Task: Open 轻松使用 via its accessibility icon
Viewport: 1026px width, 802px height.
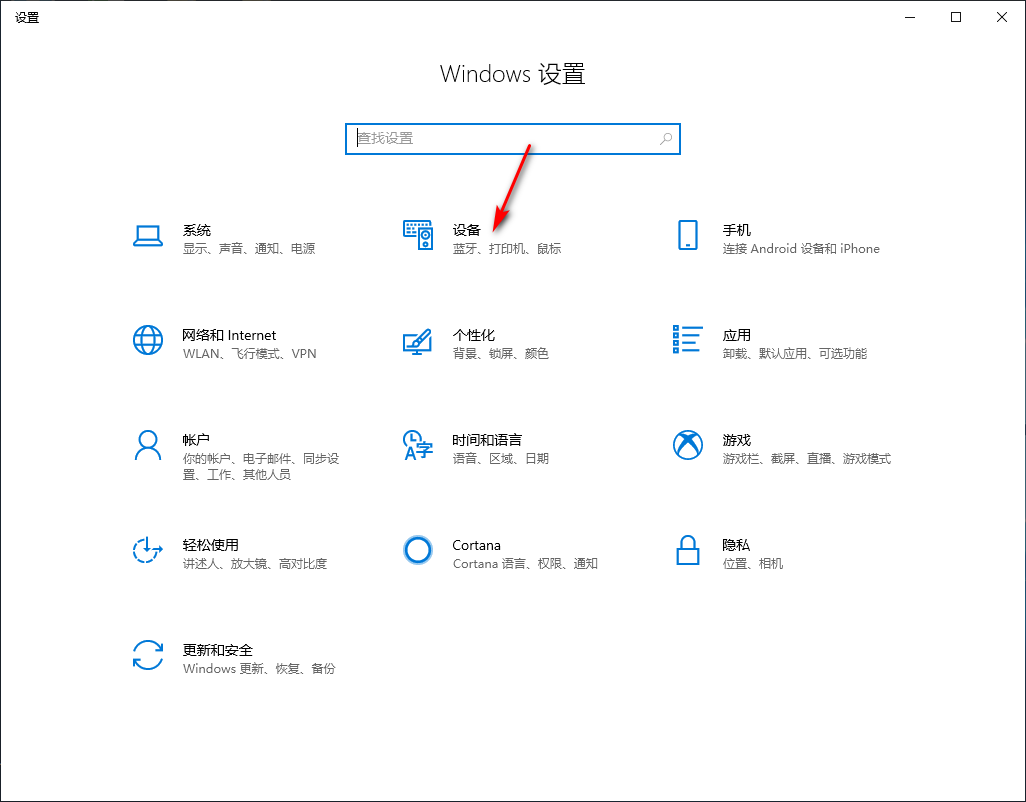Action: [148, 550]
